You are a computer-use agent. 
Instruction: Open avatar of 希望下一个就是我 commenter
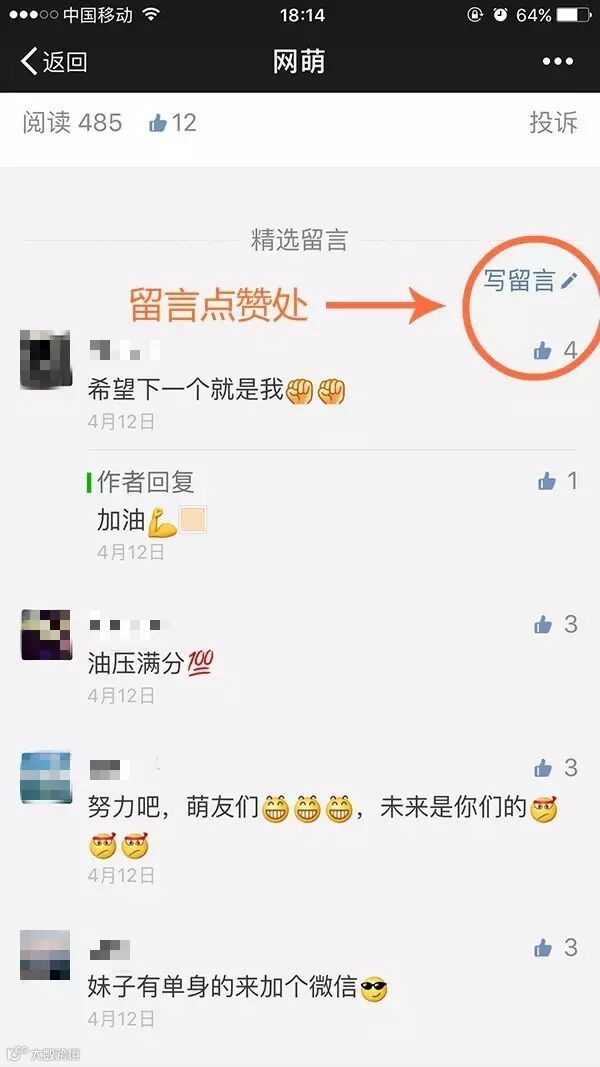tap(46, 359)
